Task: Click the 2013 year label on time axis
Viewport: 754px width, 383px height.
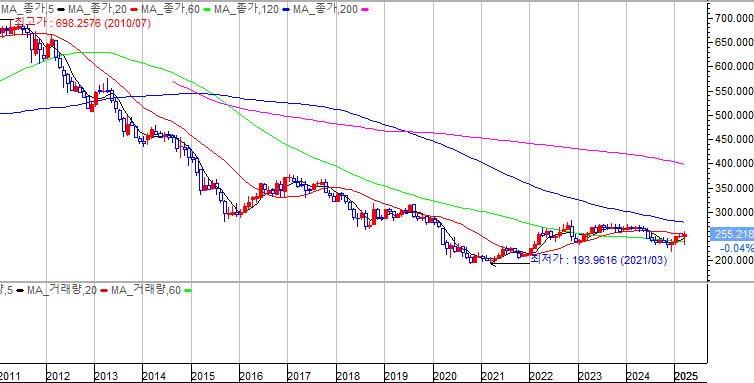Action: click(x=105, y=375)
